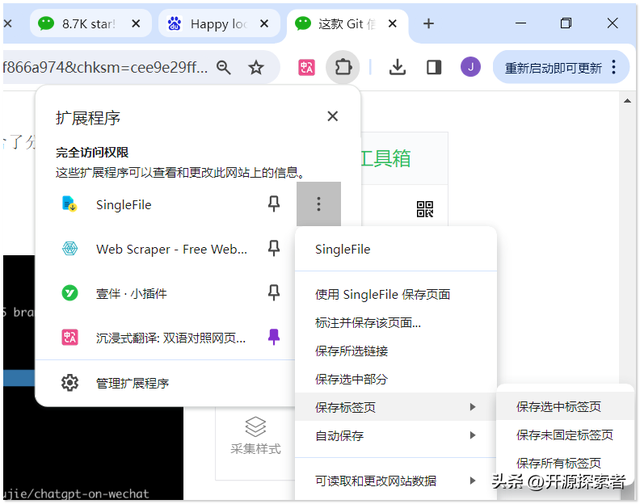Open a new tab with plus button
The image size is (640, 504).
[x=428, y=24]
